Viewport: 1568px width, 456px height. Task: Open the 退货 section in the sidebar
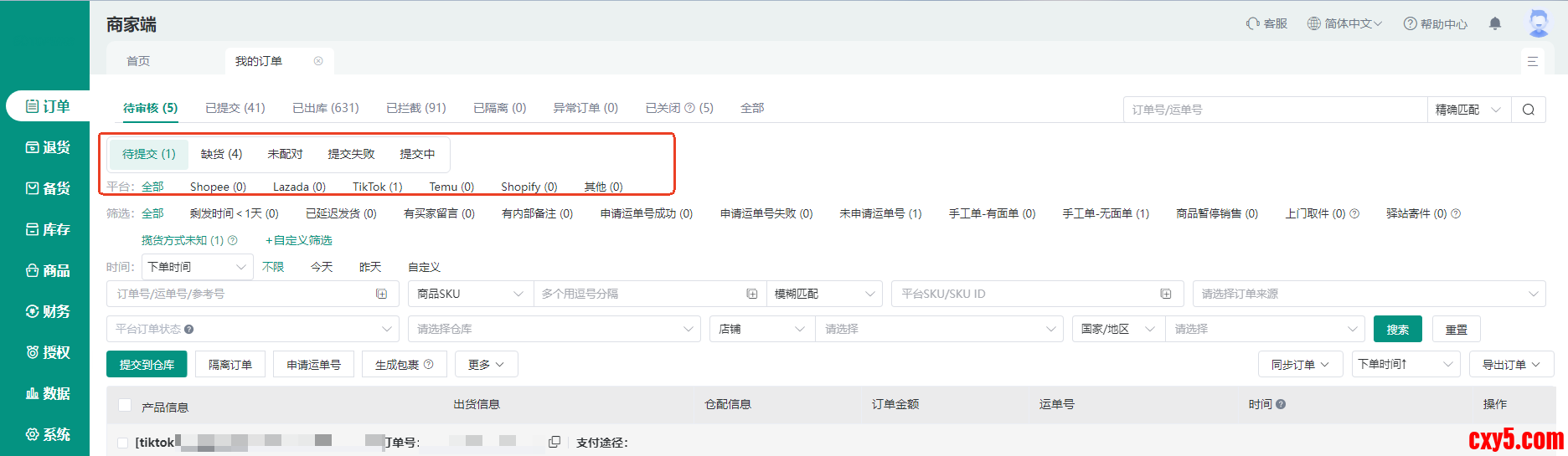tap(48, 147)
